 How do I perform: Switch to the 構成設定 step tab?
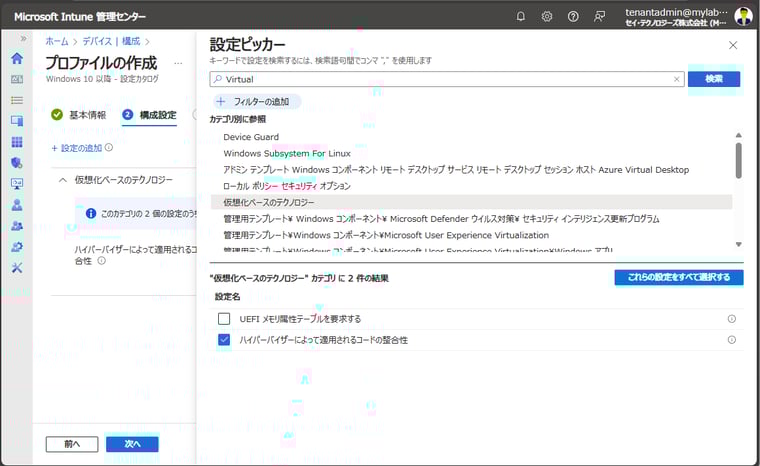(x=149, y=115)
